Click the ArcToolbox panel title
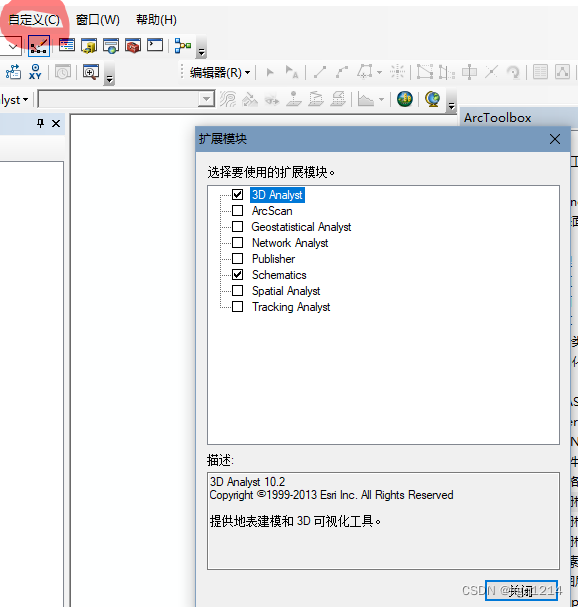 497,118
